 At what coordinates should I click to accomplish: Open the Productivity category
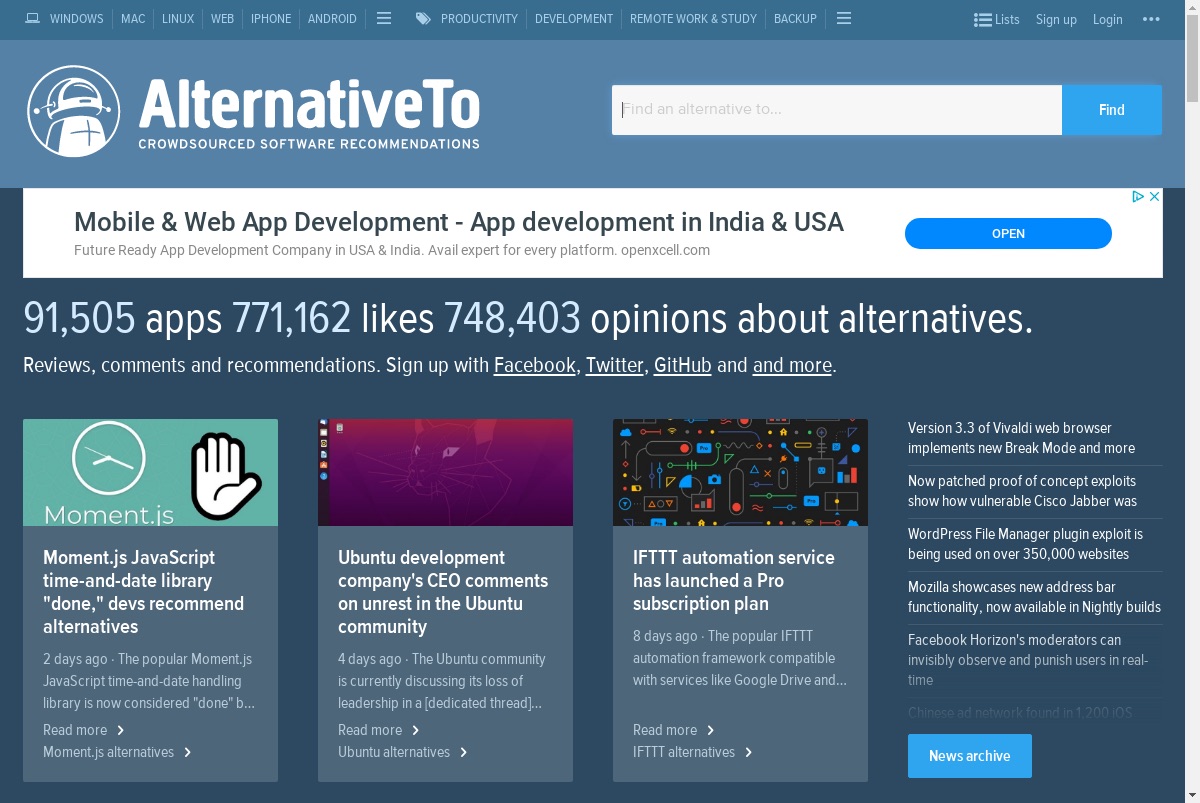click(479, 19)
